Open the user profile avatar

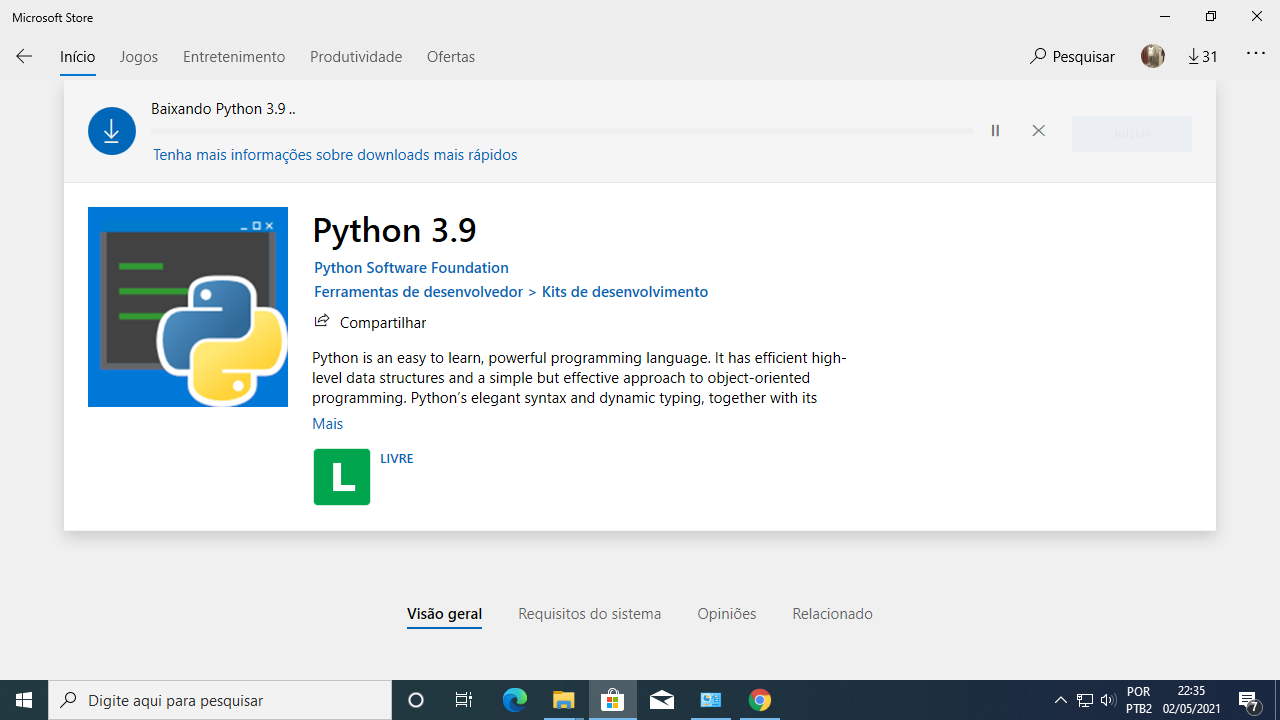pyautogui.click(x=1153, y=57)
